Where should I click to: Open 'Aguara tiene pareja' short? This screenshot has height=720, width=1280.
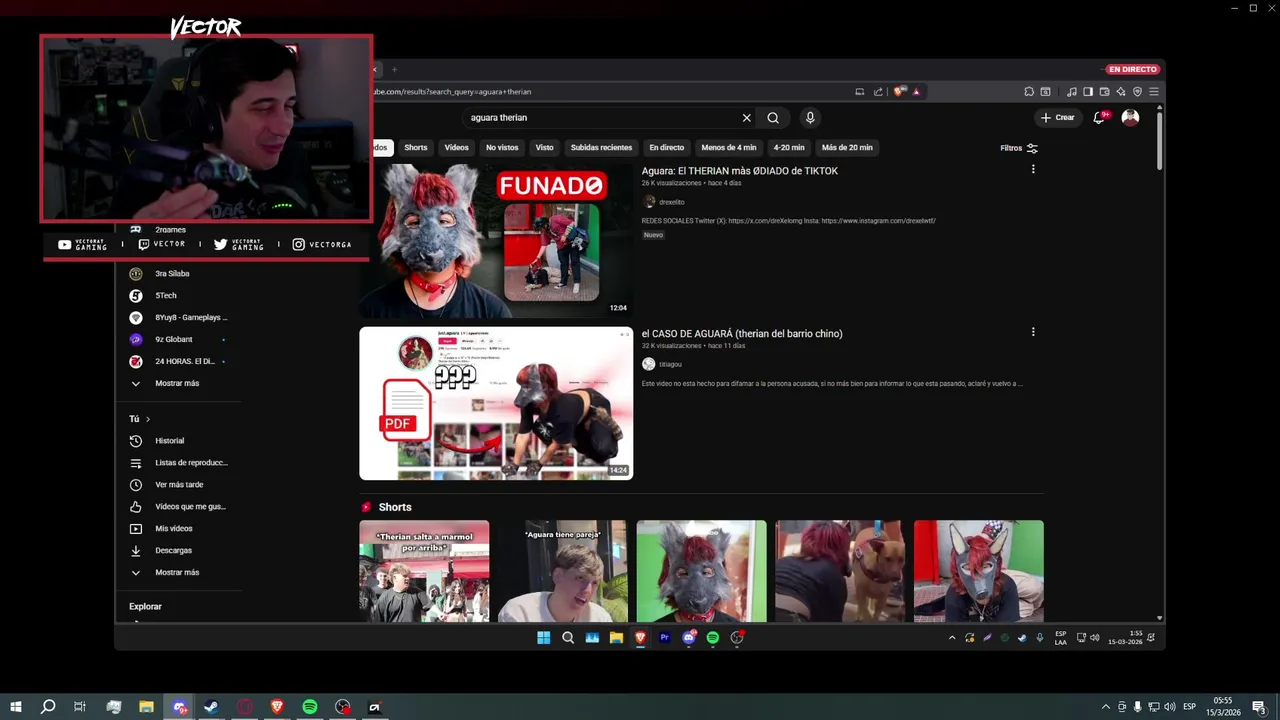pos(563,571)
